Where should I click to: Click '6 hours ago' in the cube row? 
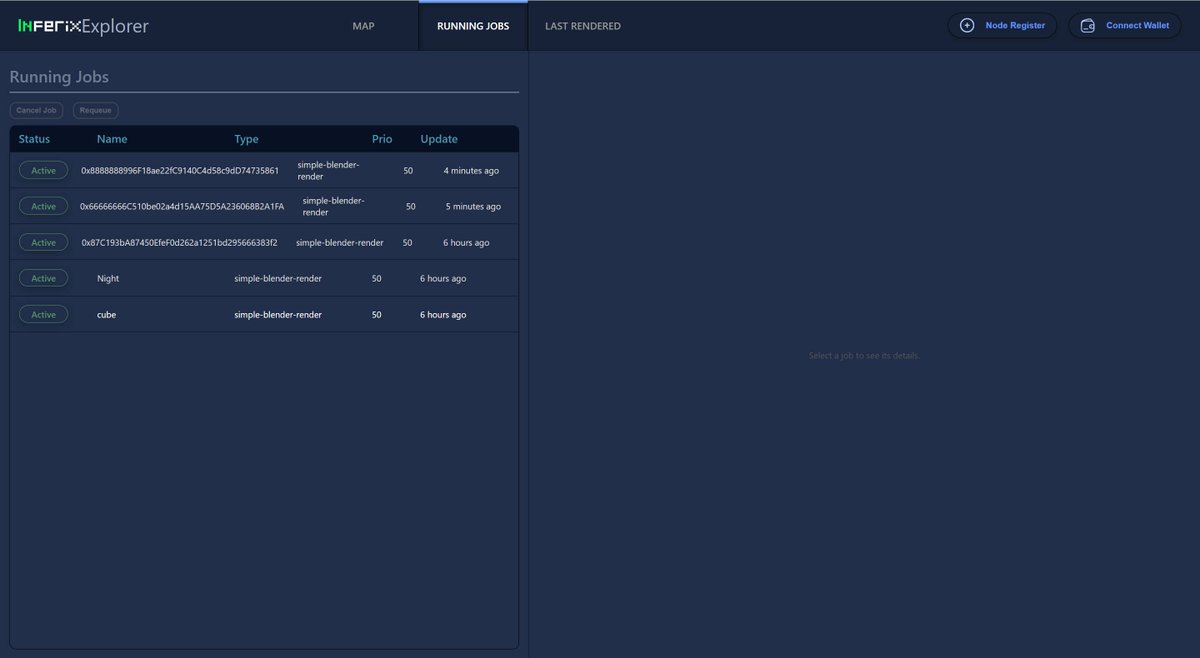click(443, 315)
